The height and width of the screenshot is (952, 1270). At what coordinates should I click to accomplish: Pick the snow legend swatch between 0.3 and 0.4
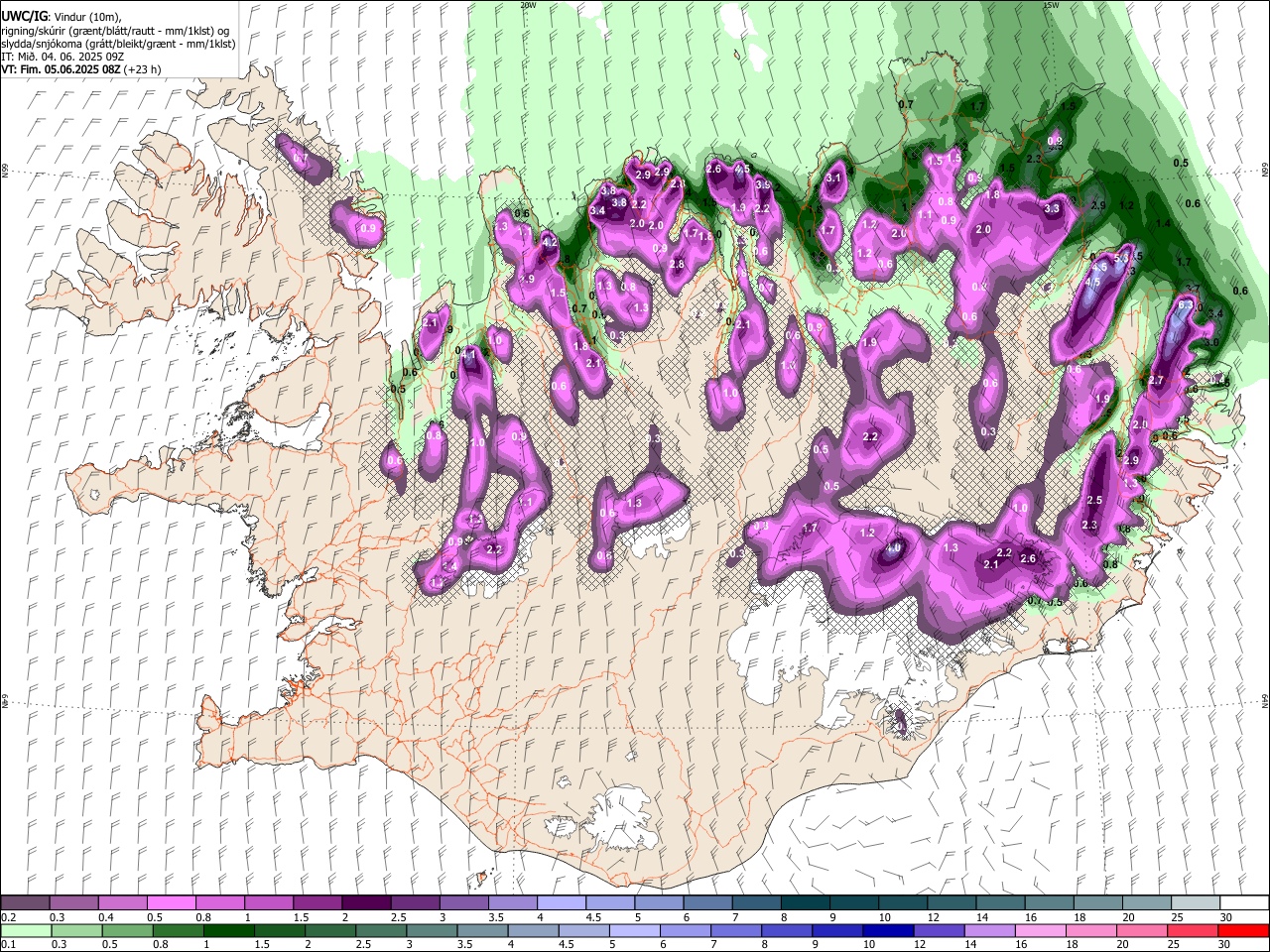click(x=74, y=902)
